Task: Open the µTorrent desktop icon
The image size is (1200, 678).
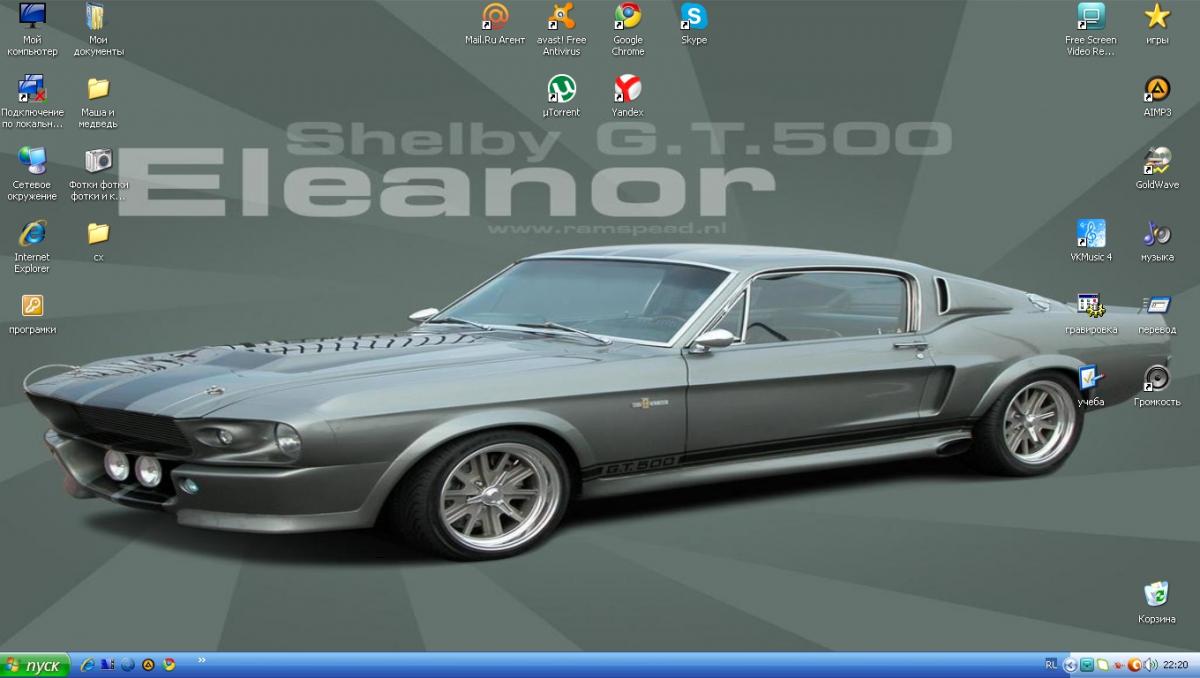Action: (x=561, y=89)
